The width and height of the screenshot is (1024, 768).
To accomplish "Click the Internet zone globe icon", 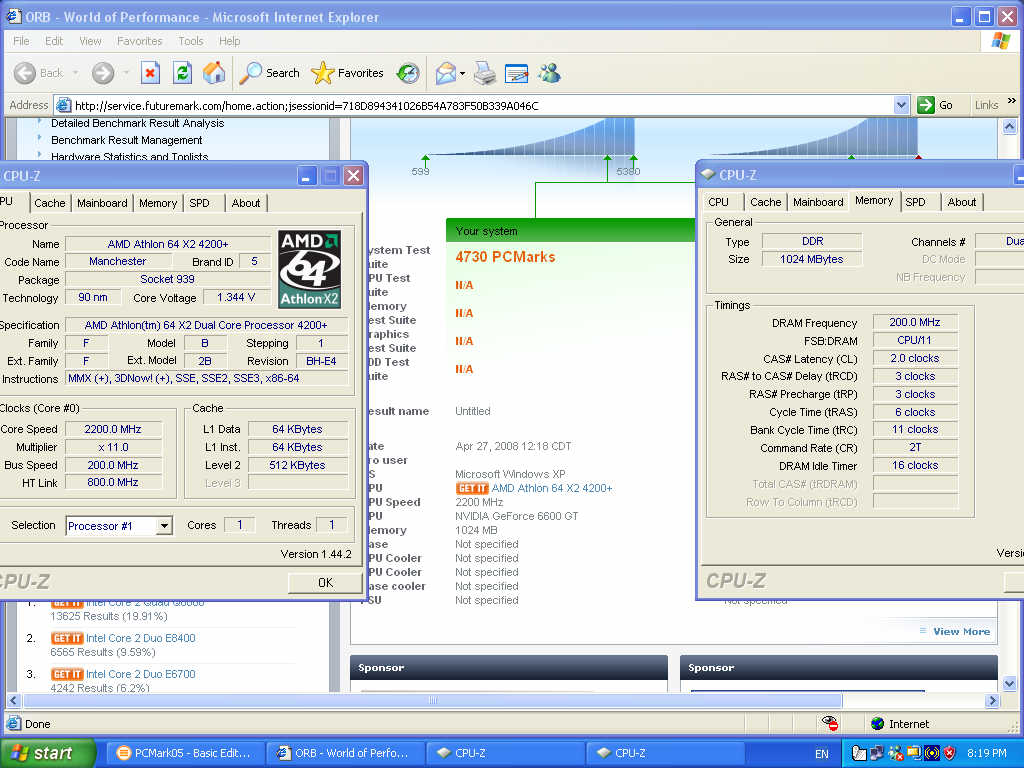I will [x=878, y=724].
